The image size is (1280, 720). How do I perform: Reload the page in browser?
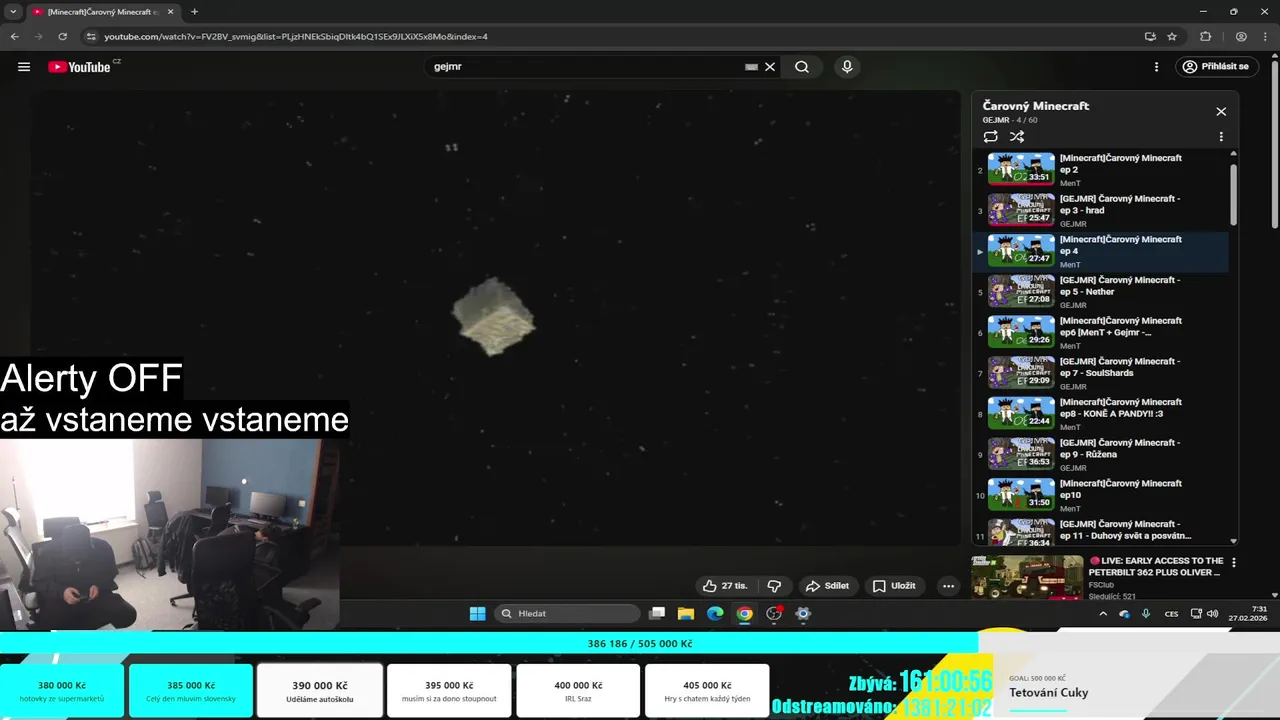tap(62, 36)
